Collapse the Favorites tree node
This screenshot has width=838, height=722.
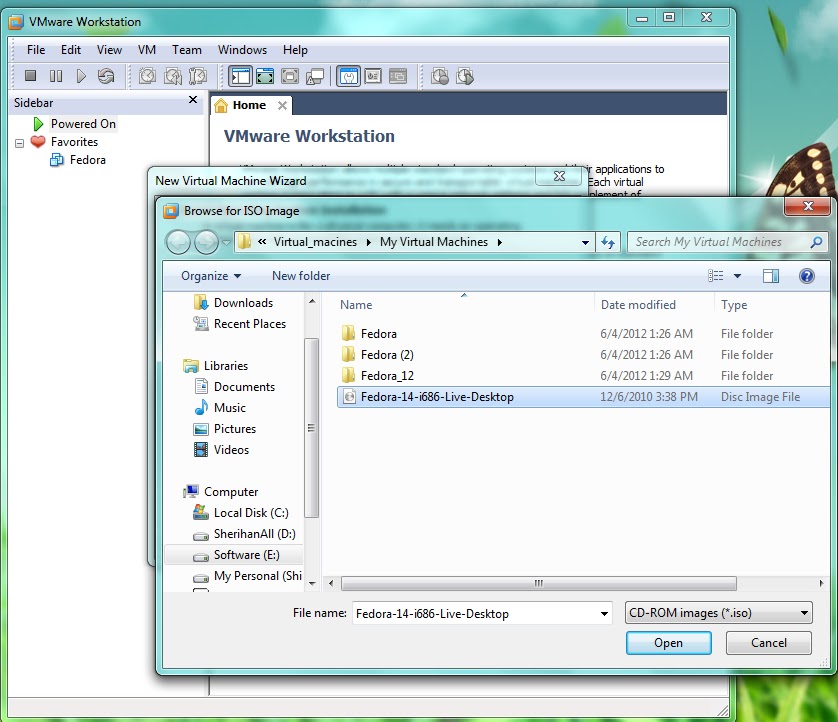point(19,143)
